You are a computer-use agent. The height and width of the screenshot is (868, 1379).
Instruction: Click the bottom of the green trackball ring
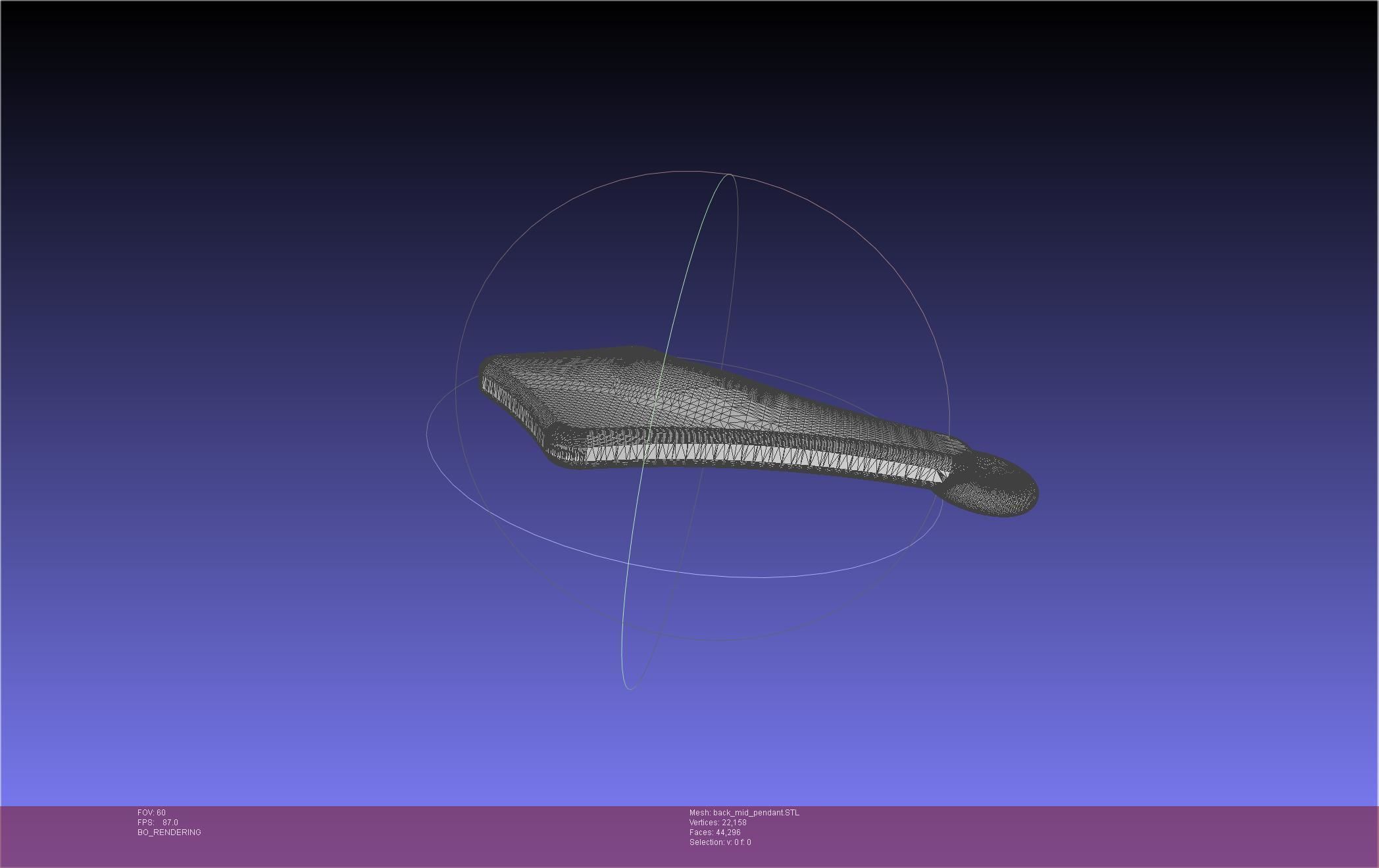tap(630, 688)
